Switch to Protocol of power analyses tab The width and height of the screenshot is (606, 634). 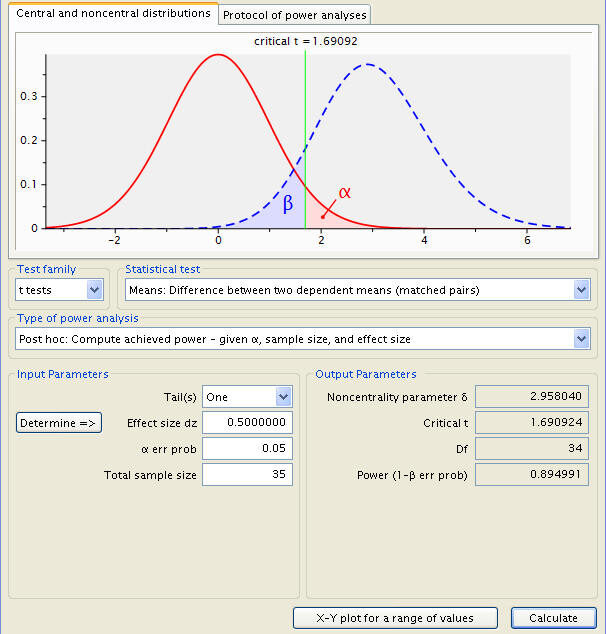coord(295,15)
